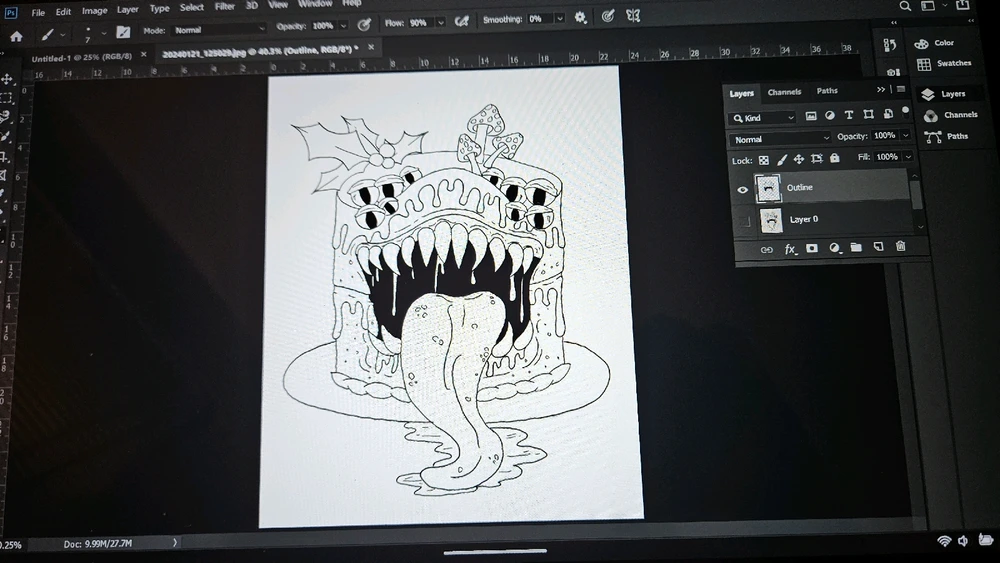Create a new layer
This screenshot has height=563, width=1000.
(x=879, y=246)
